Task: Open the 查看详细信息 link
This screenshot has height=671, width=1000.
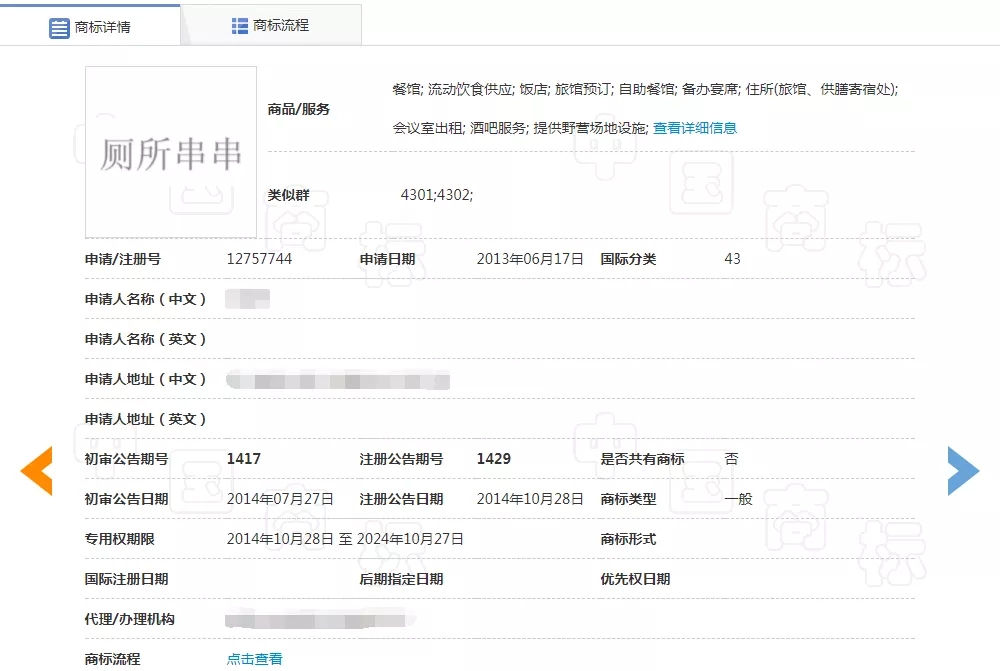Action: click(693, 128)
